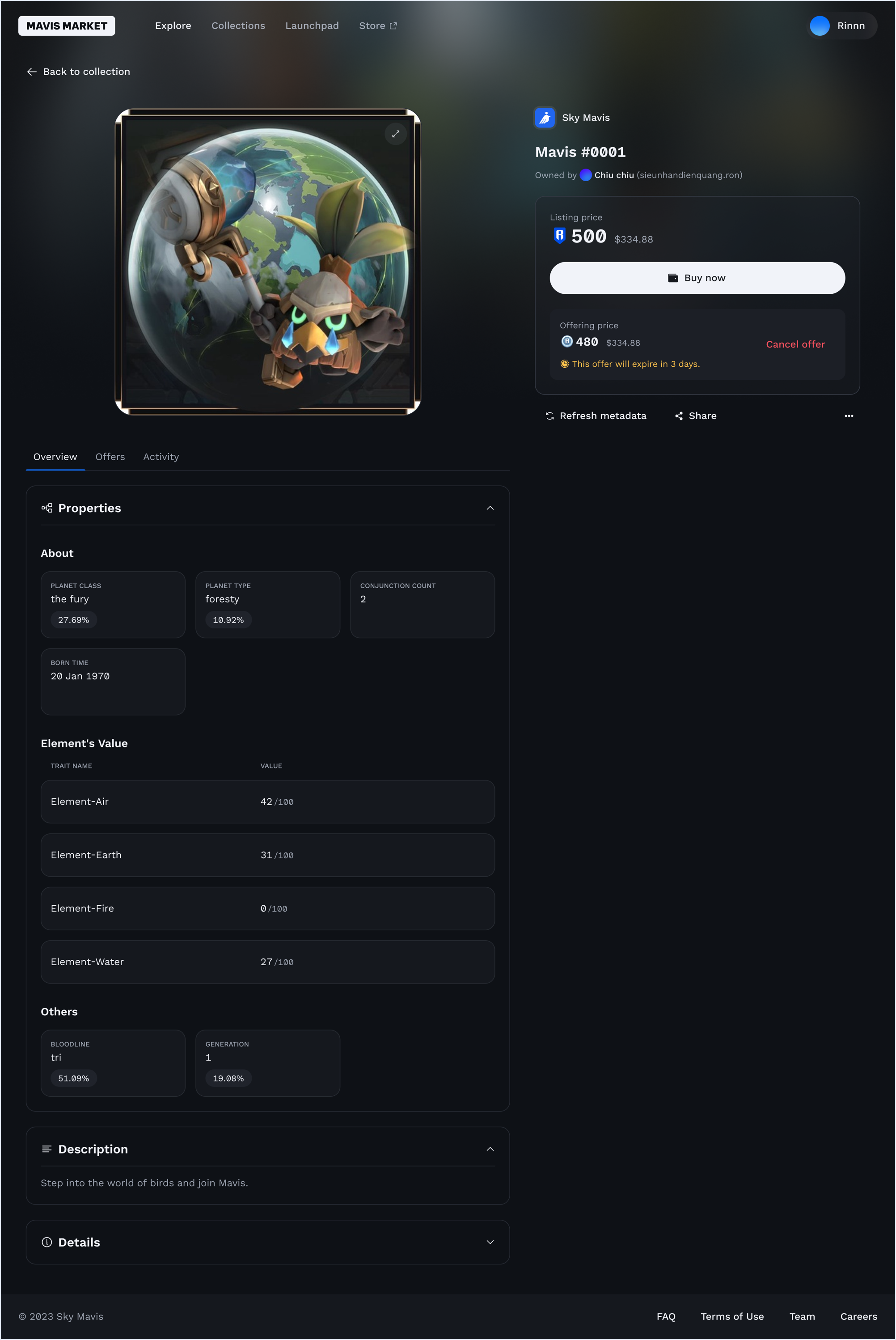The height and width of the screenshot is (1340, 896).
Task: Click the Sky Mavis bird logo icon
Action: 545,118
